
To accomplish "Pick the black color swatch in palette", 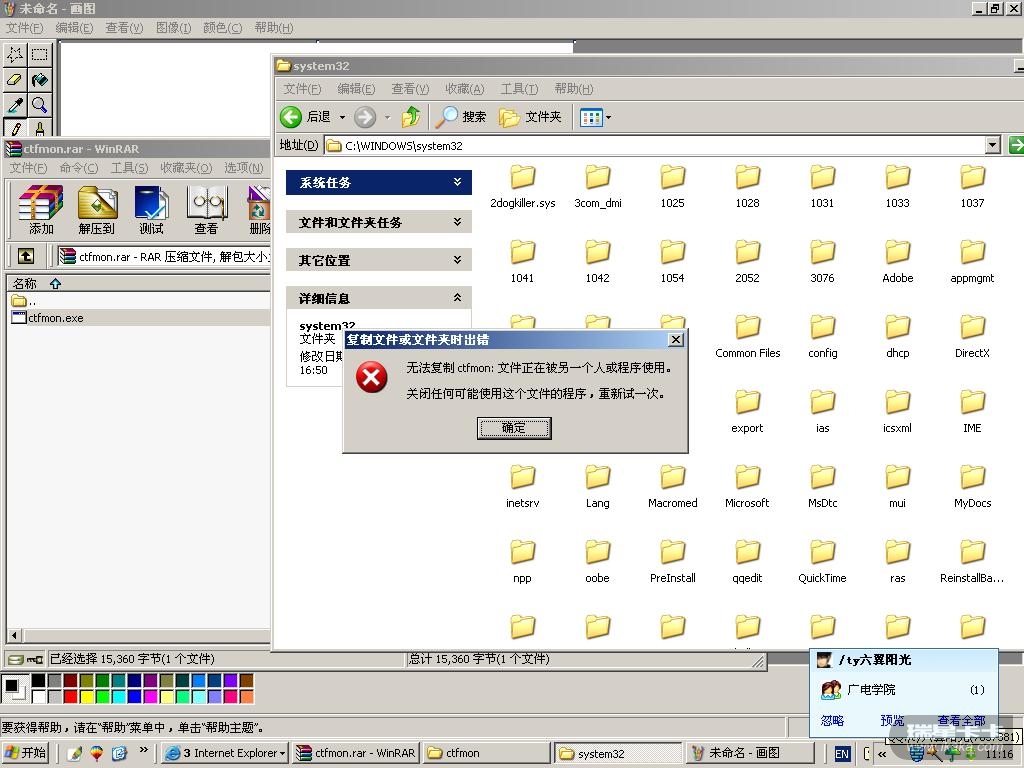I will [39, 680].
